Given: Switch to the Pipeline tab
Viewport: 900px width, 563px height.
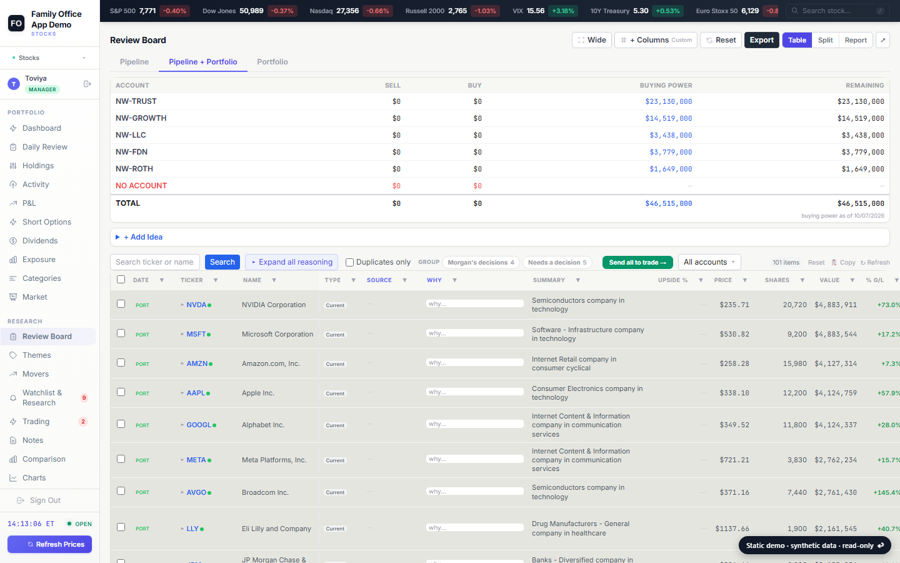Looking at the screenshot, I should pyautogui.click(x=134, y=62).
